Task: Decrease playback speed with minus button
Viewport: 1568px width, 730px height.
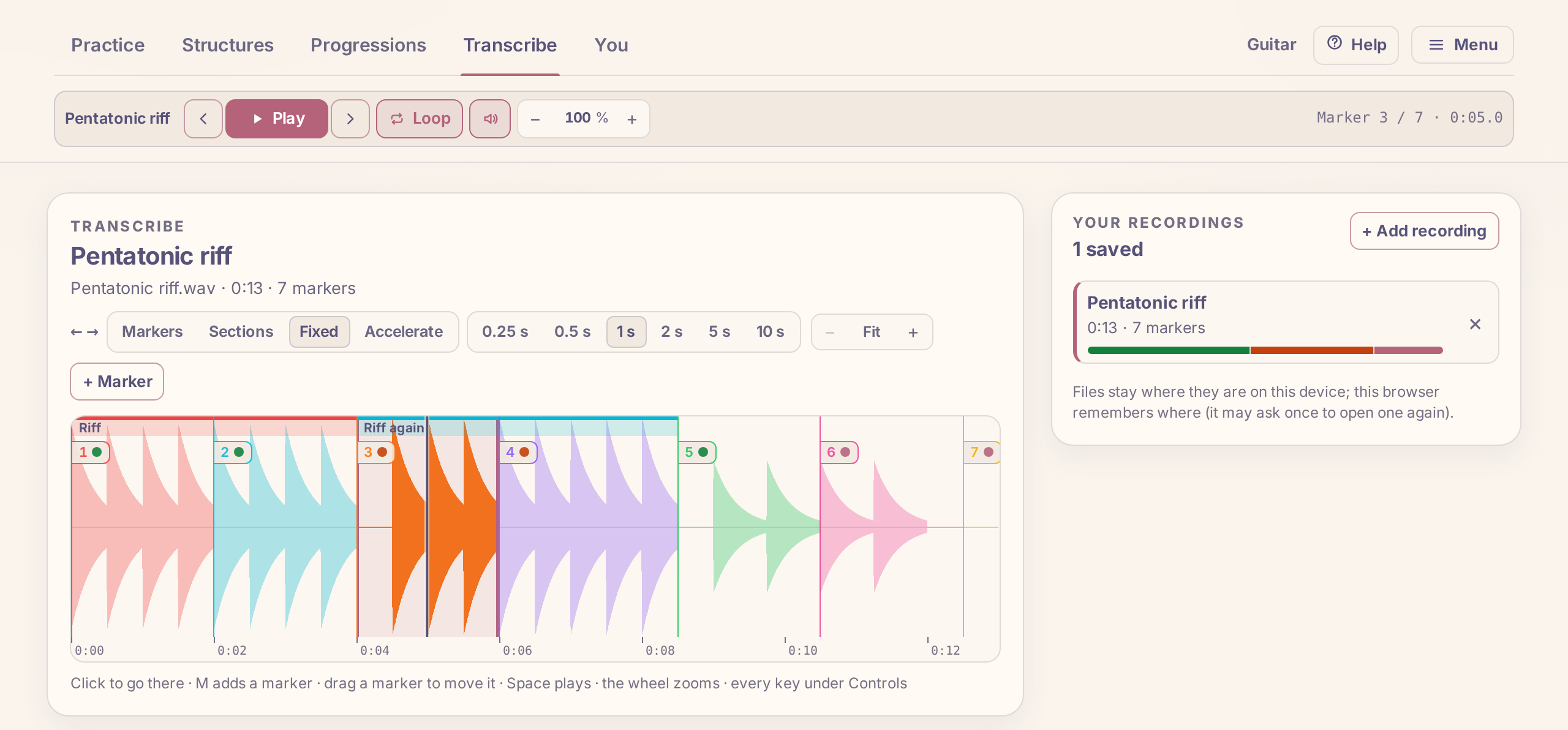Action: (x=535, y=119)
